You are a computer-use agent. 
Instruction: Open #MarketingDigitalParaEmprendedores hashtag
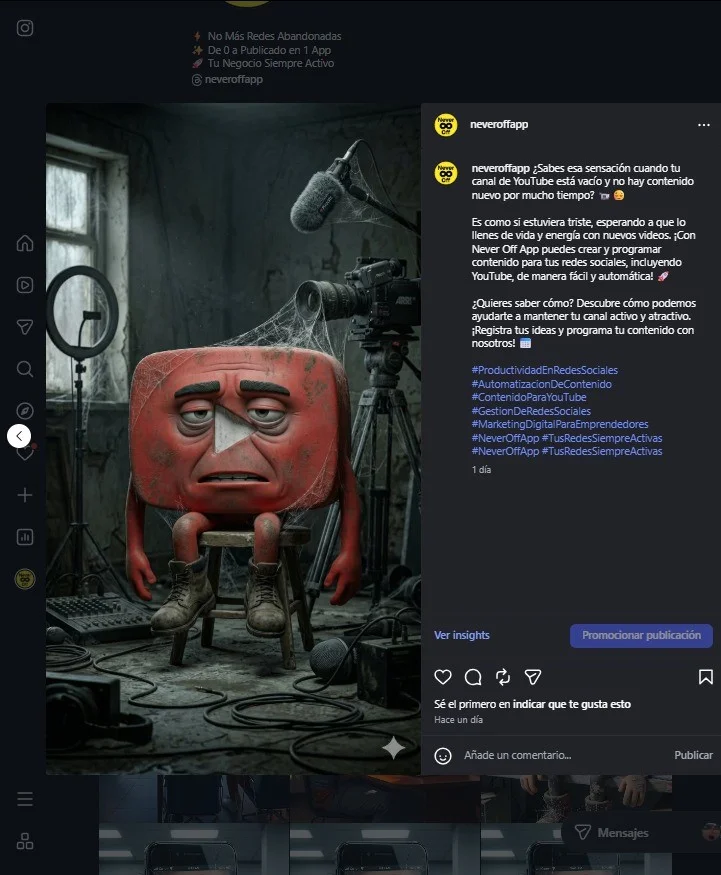(x=560, y=424)
